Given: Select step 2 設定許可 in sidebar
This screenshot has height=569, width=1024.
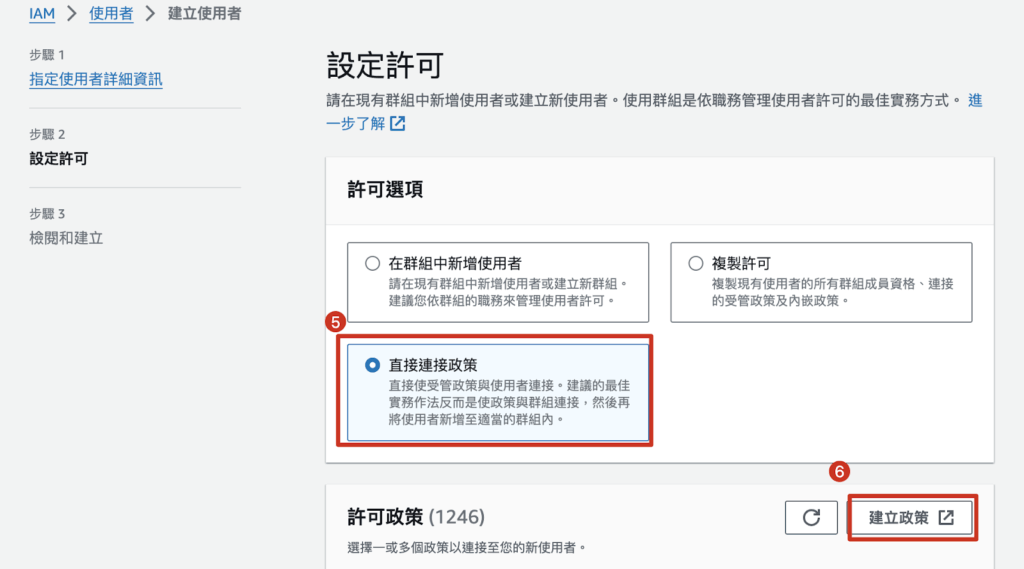Looking at the screenshot, I should pos(59,158).
